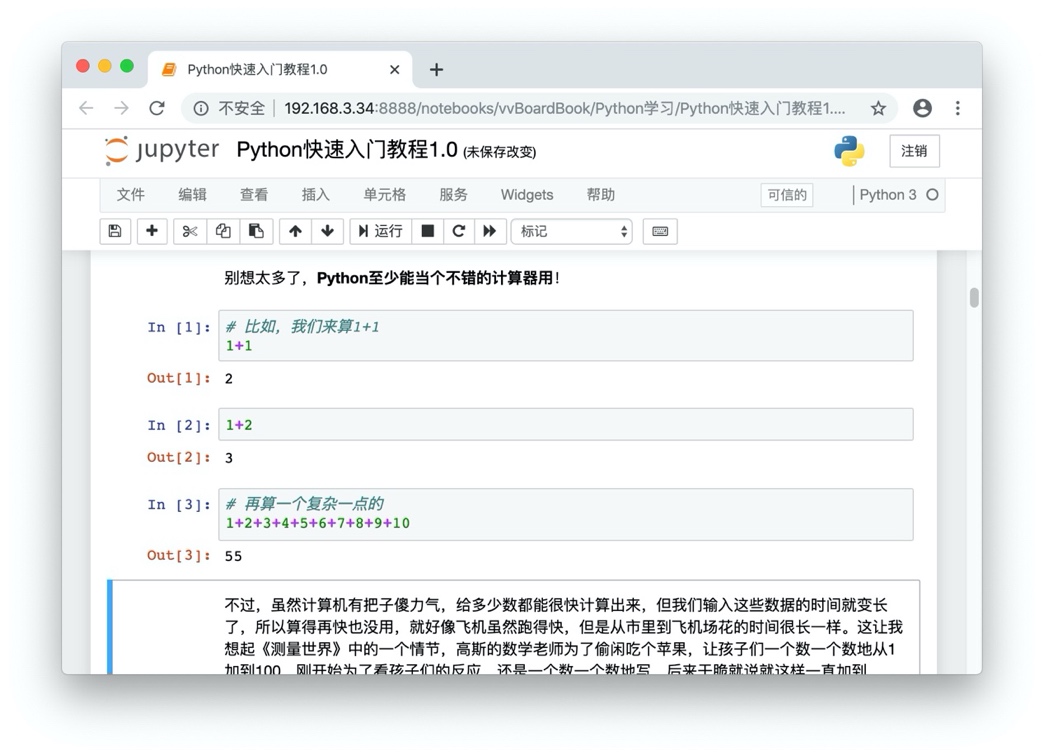The height and width of the screenshot is (756, 1044).
Task: Open a new browser tab with plus
Action: tap(436, 69)
